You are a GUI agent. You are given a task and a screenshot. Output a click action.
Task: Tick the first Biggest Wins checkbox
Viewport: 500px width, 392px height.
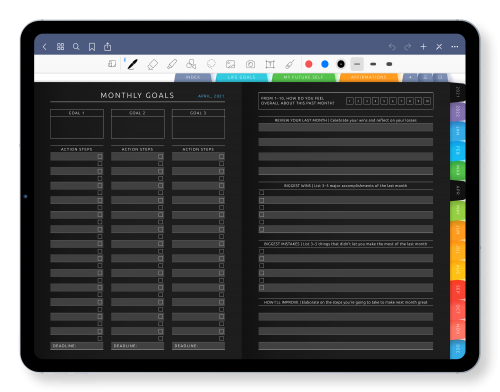click(262, 193)
